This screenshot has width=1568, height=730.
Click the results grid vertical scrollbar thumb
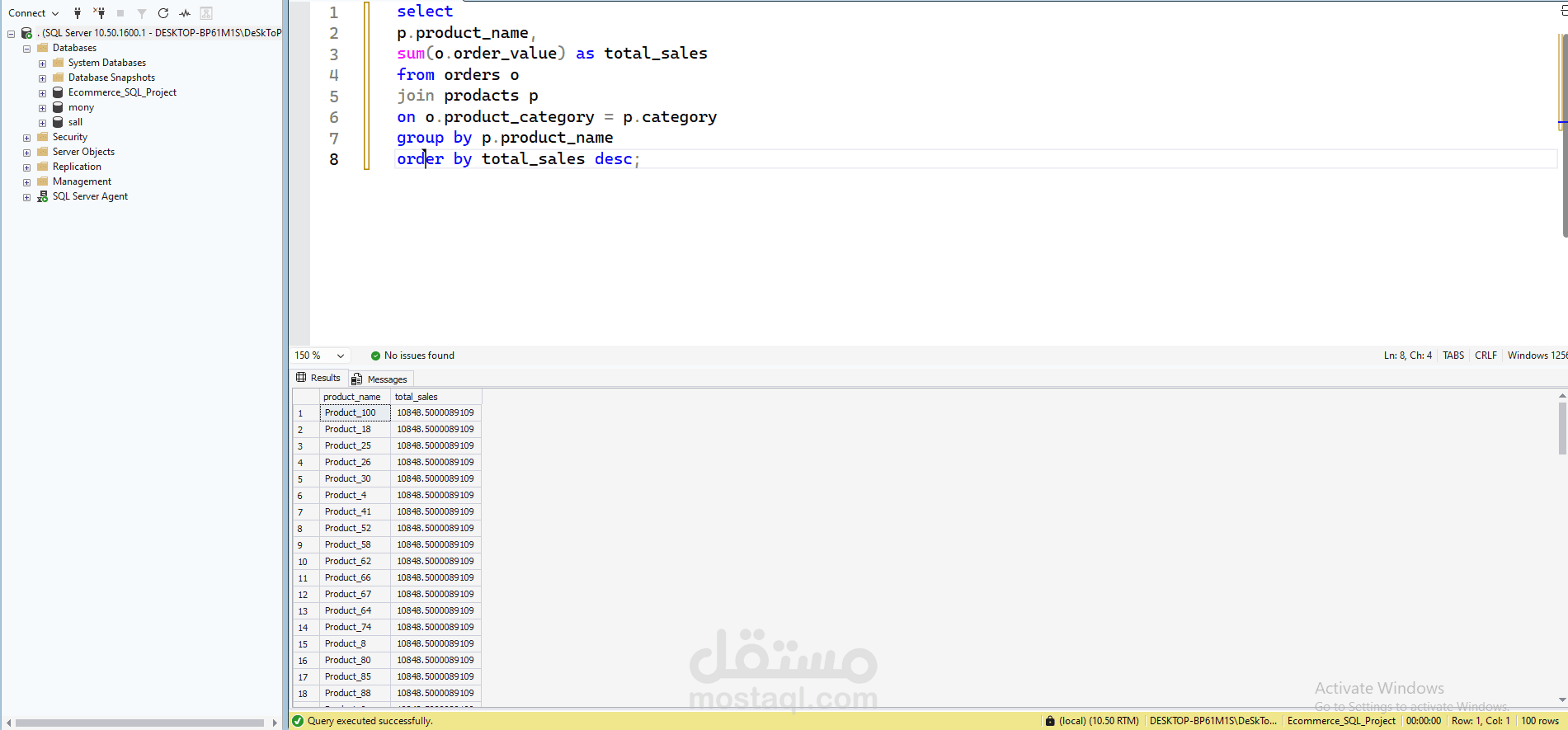click(1562, 429)
